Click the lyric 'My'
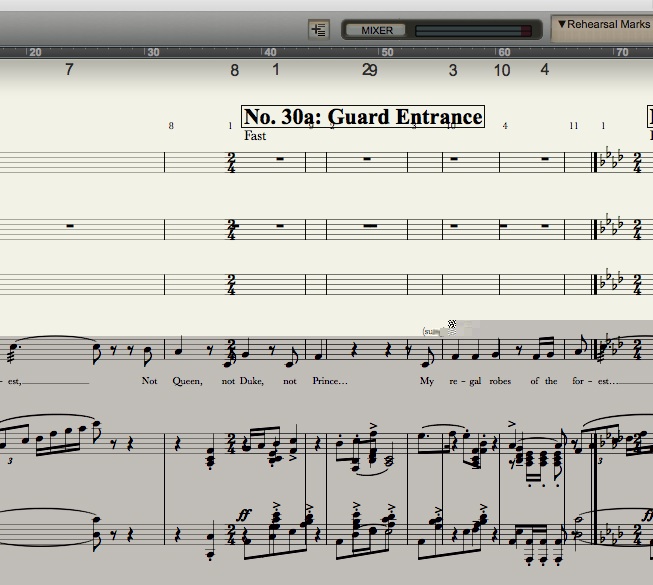The width and height of the screenshot is (653, 585). [x=426, y=381]
